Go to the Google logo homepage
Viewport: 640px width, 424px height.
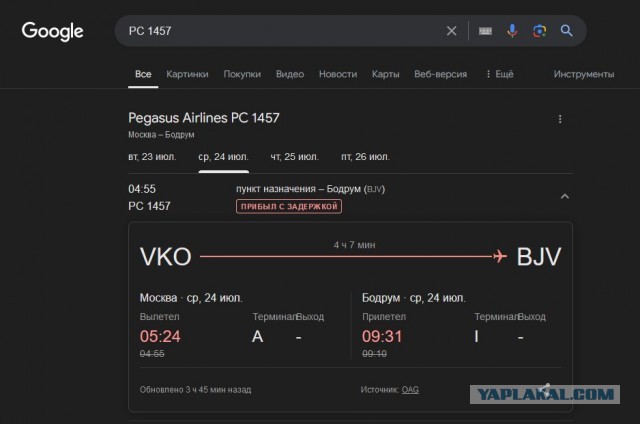(53, 31)
